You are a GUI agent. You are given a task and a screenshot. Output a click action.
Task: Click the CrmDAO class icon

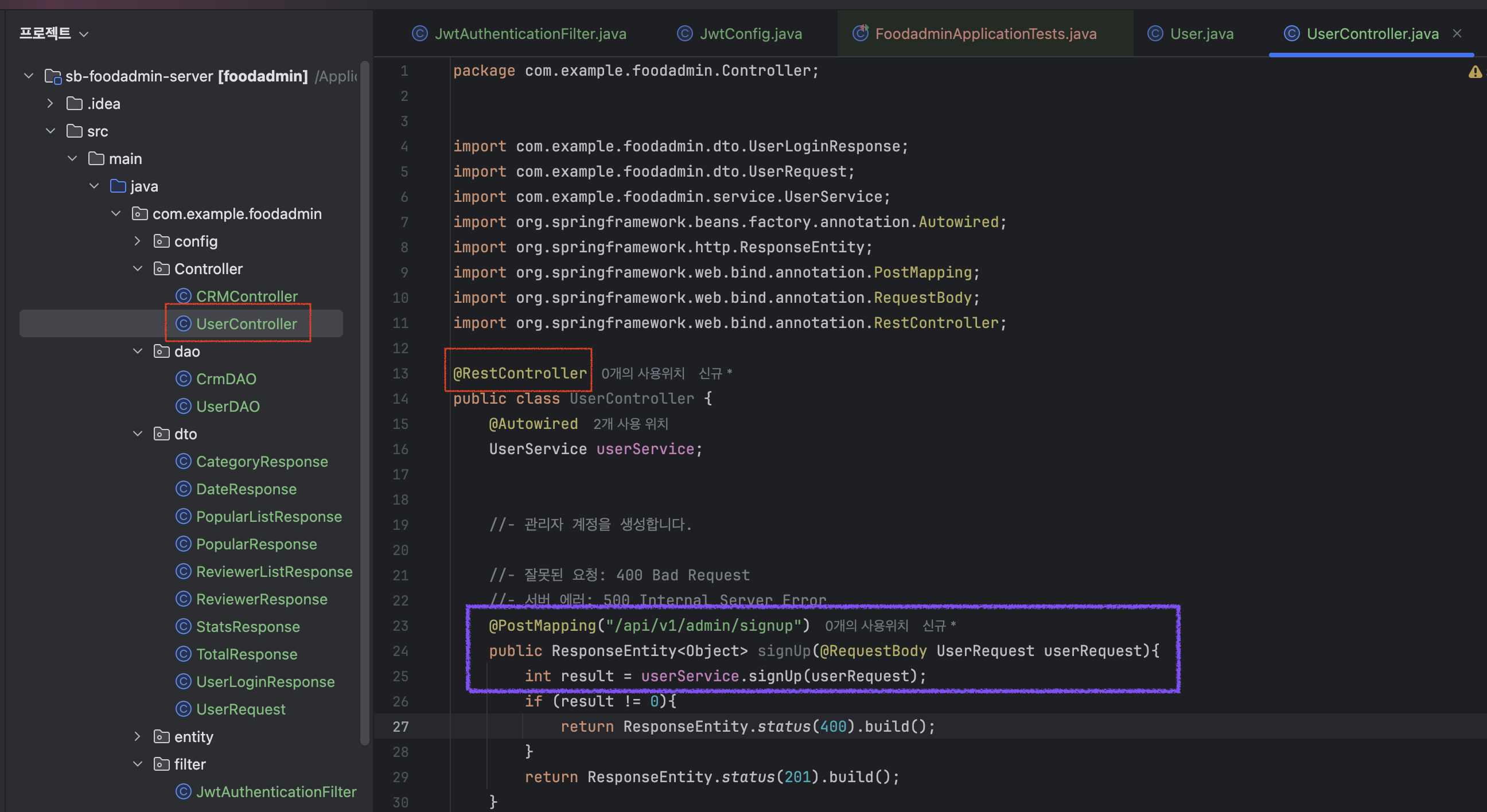click(x=183, y=378)
